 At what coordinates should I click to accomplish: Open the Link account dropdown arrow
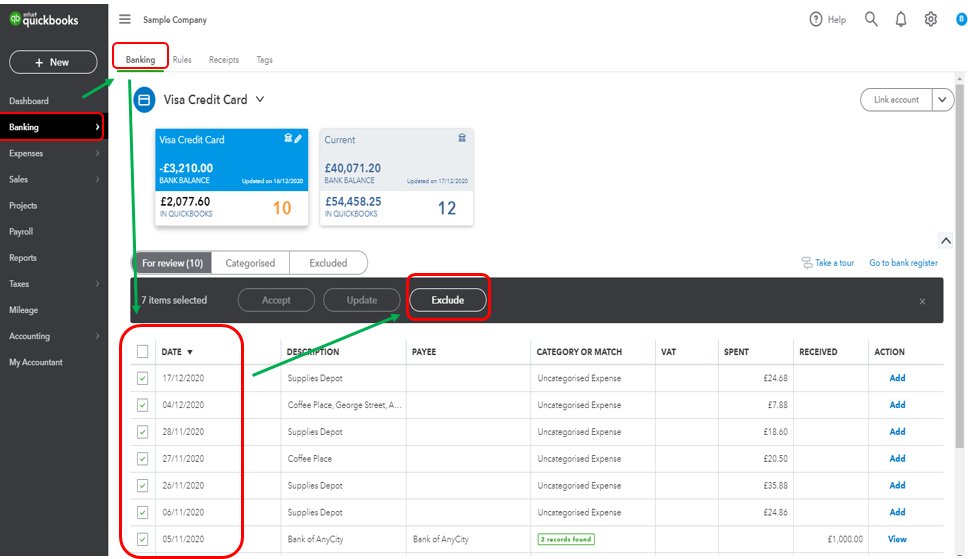tap(943, 99)
